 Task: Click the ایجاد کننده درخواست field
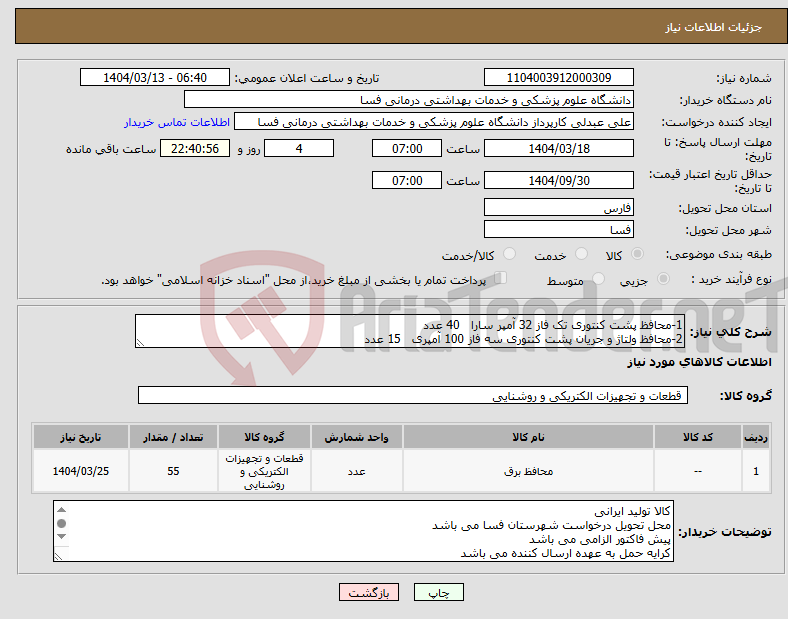(x=434, y=122)
